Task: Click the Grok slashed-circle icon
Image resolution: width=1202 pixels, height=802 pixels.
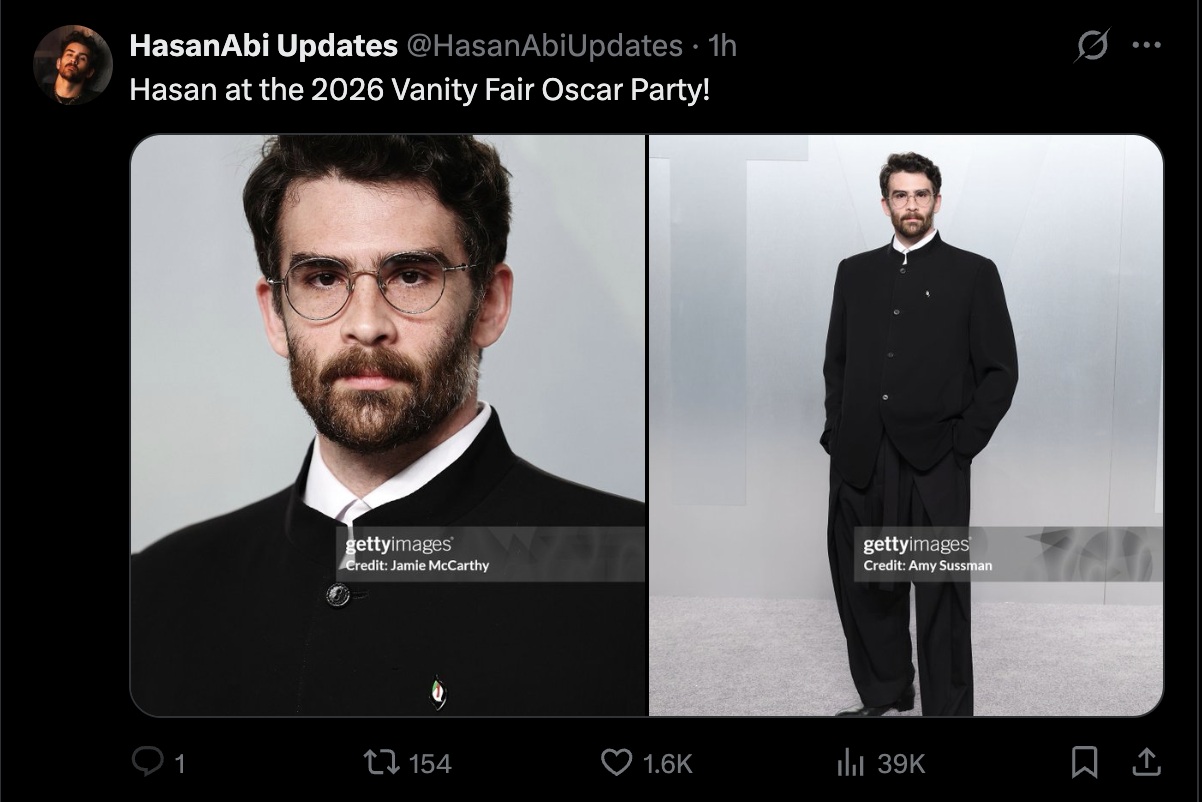Action: [1091, 45]
